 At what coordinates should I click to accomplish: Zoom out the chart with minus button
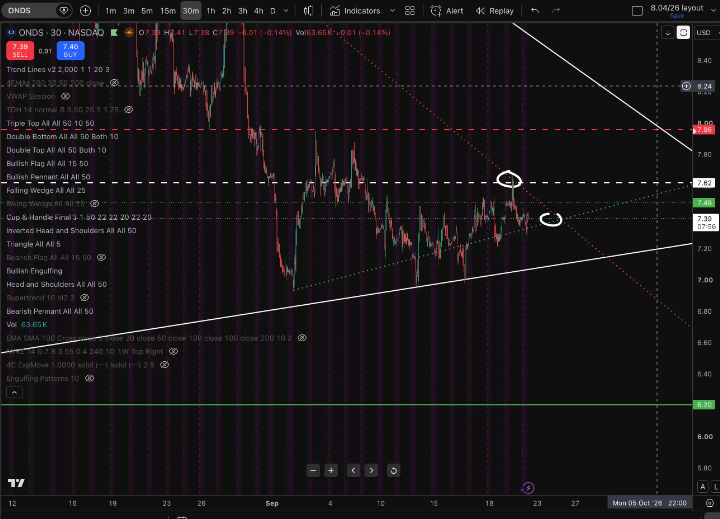tap(313, 470)
